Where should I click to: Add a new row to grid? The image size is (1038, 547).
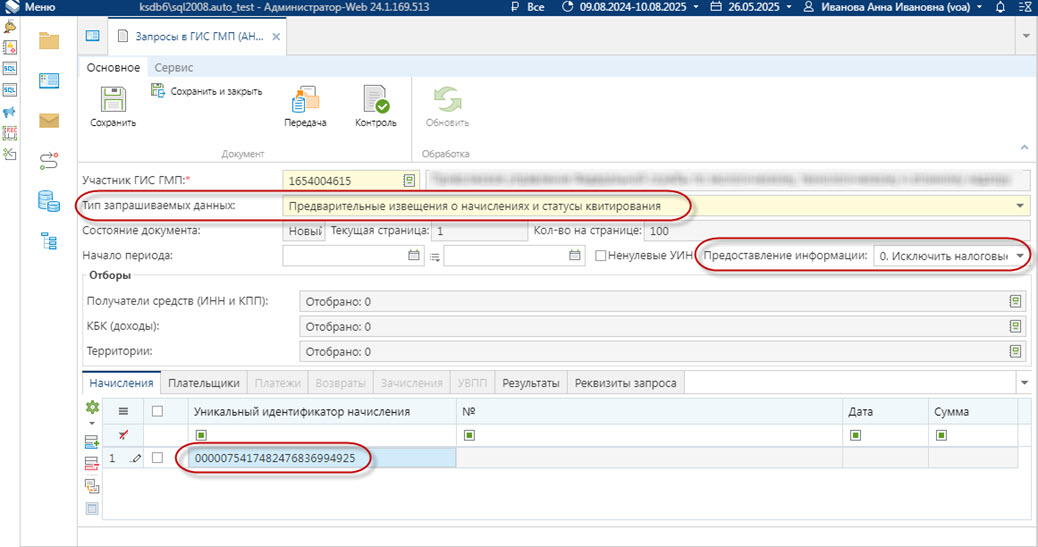click(x=92, y=442)
